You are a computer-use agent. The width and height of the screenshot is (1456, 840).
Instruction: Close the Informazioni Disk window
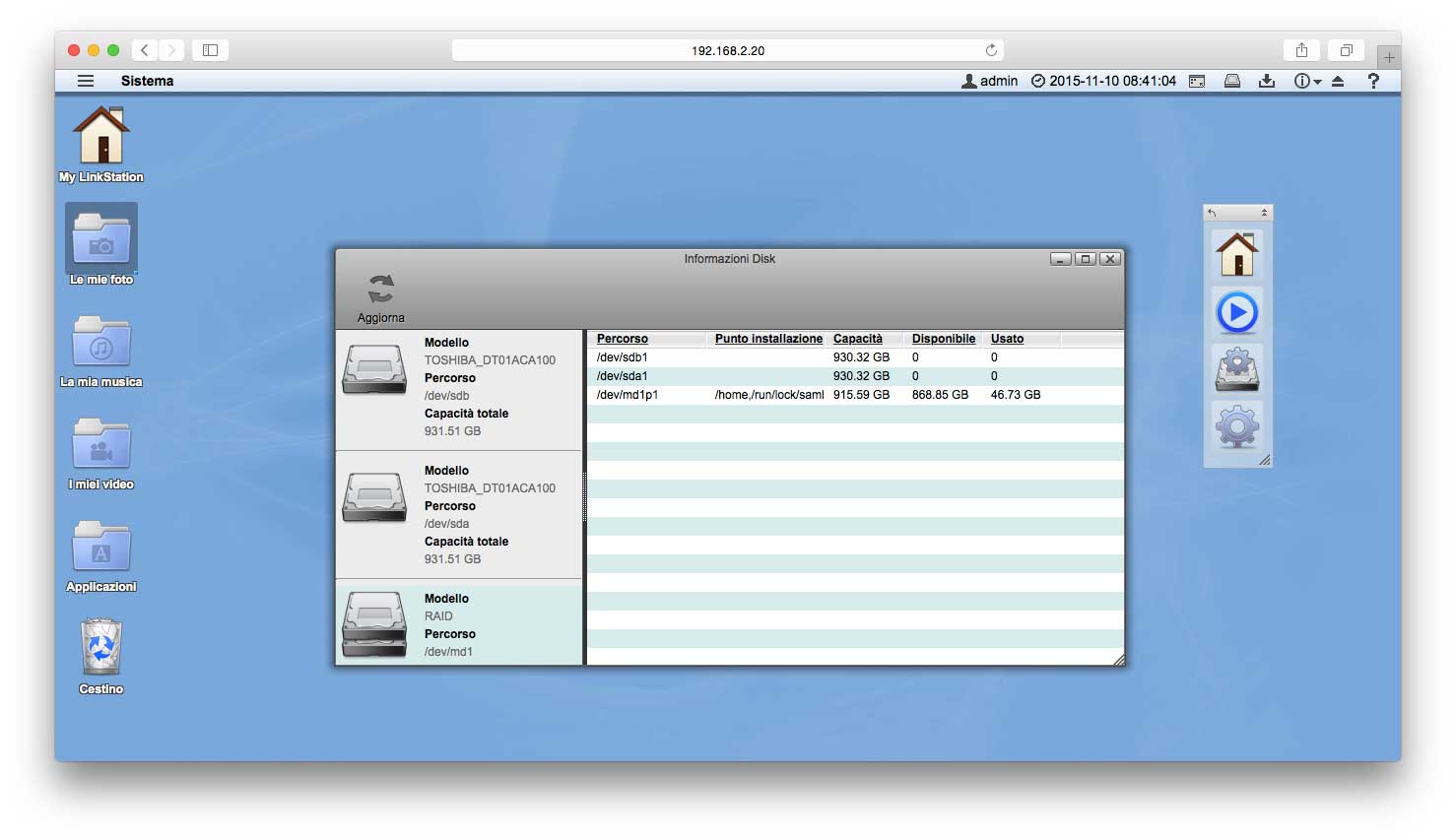[1110, 259]
